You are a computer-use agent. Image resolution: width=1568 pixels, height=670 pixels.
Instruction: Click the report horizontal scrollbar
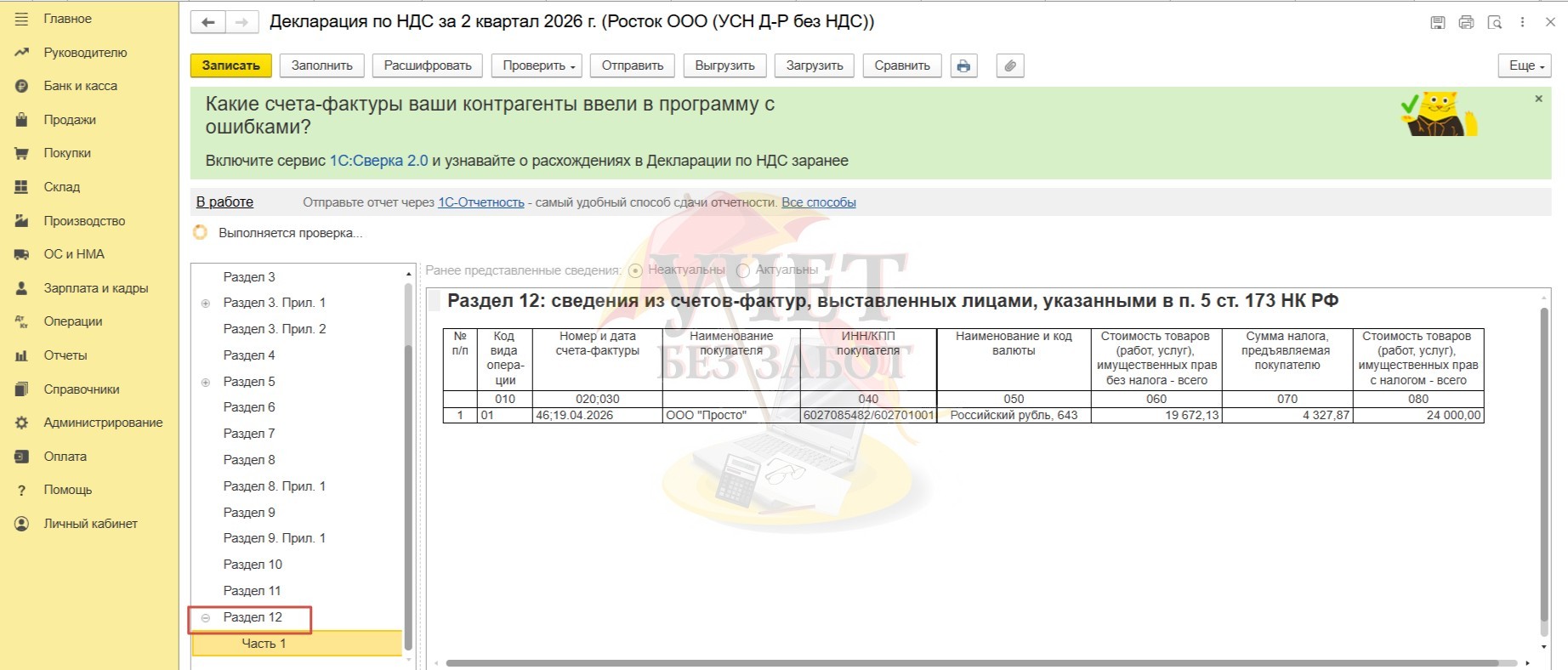[972, 662]
